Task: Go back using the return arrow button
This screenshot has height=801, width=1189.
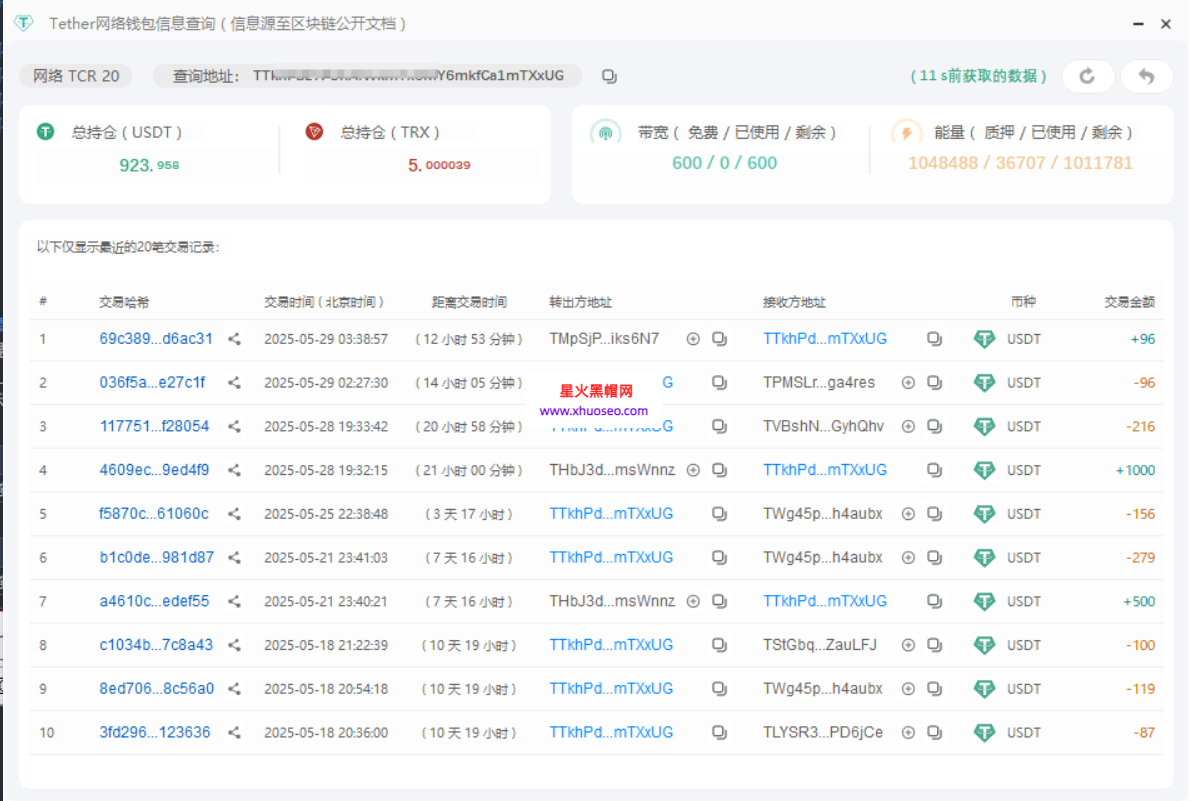Action: (1147, 76)
